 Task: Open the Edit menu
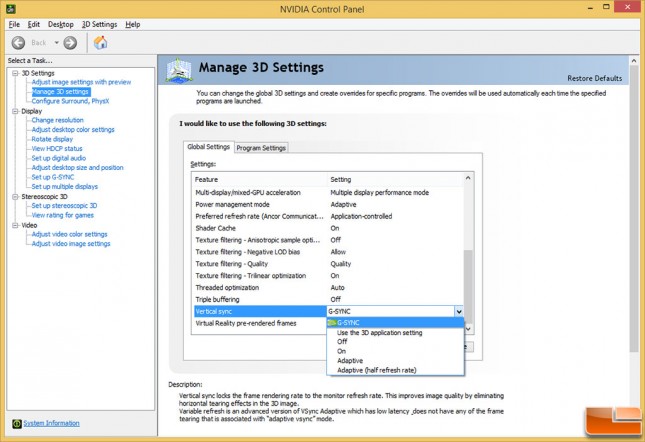(x=34, y=24)
